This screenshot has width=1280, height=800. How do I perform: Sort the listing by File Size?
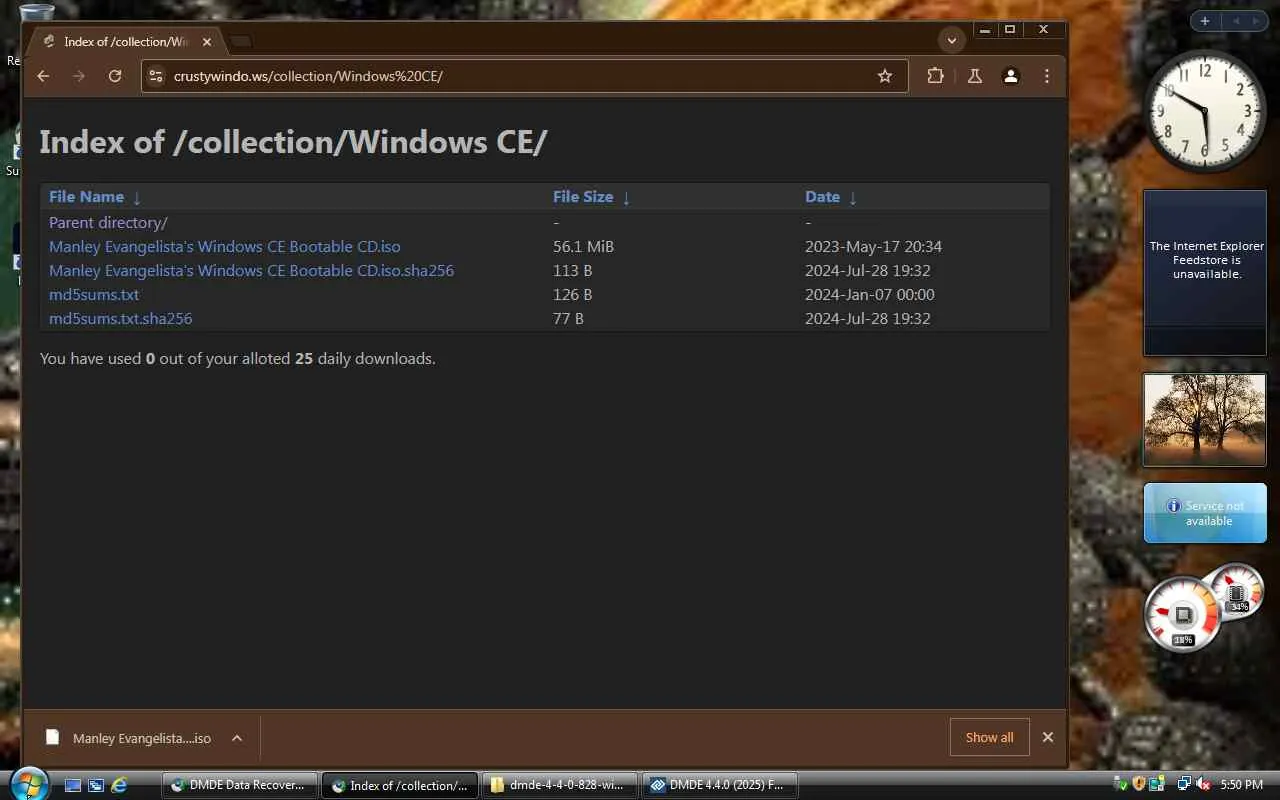pos(583,197)
